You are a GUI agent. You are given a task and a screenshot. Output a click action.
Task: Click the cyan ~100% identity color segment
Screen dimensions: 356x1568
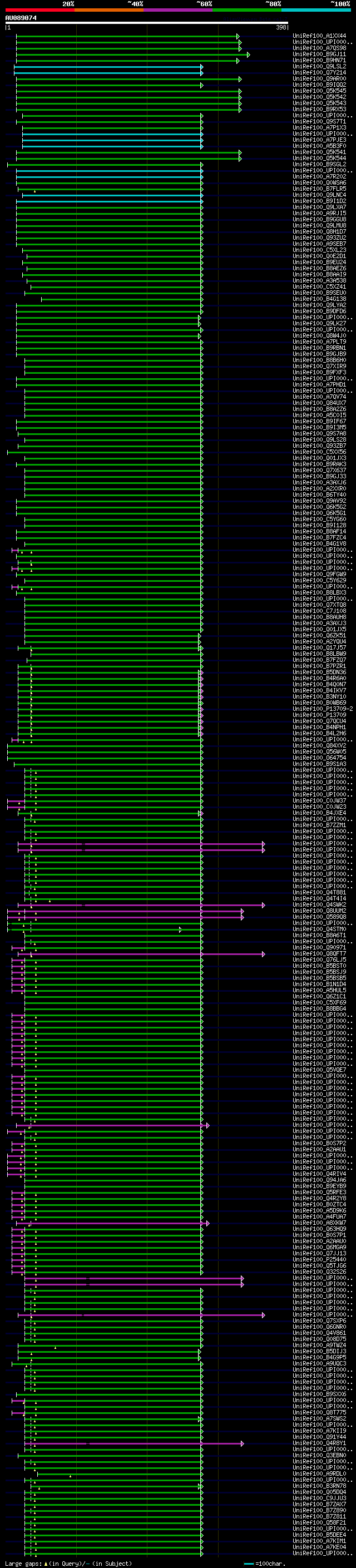pos(316,10)
